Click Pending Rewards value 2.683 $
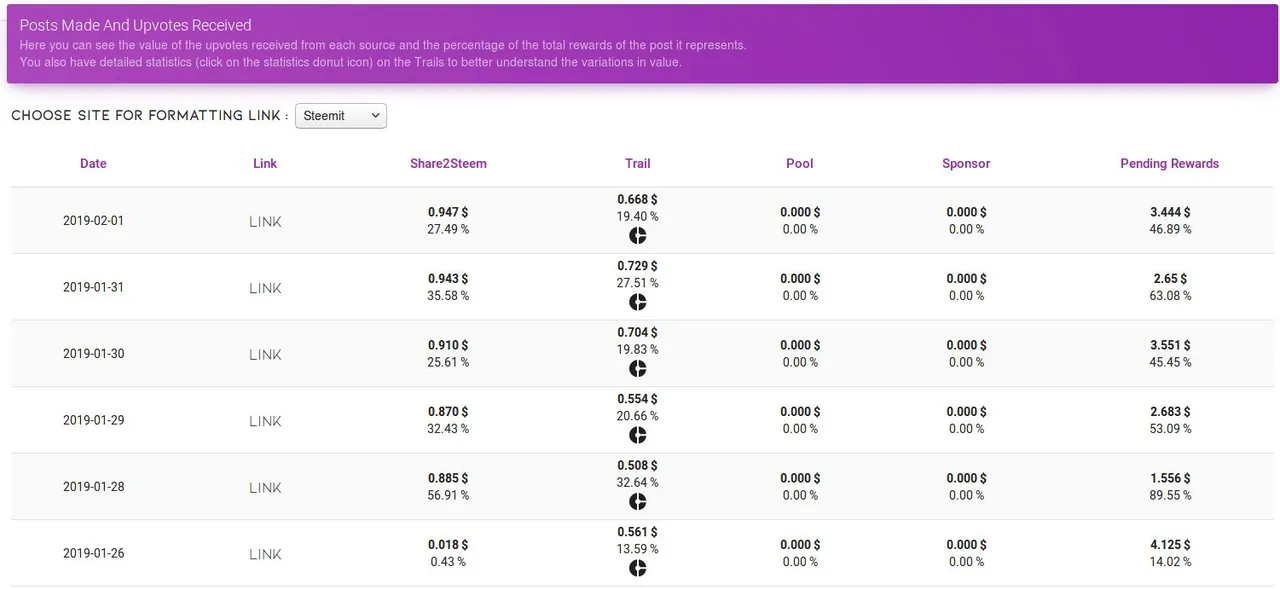Screen dimensions: 1280x589 pyautogui.click(x=1170, y=411)
